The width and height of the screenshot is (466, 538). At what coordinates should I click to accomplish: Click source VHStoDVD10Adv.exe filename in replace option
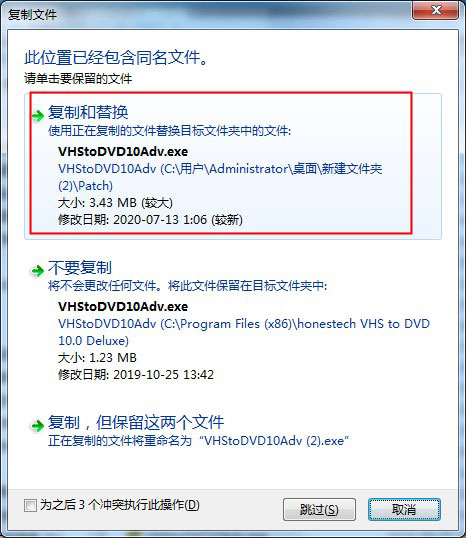123,151
